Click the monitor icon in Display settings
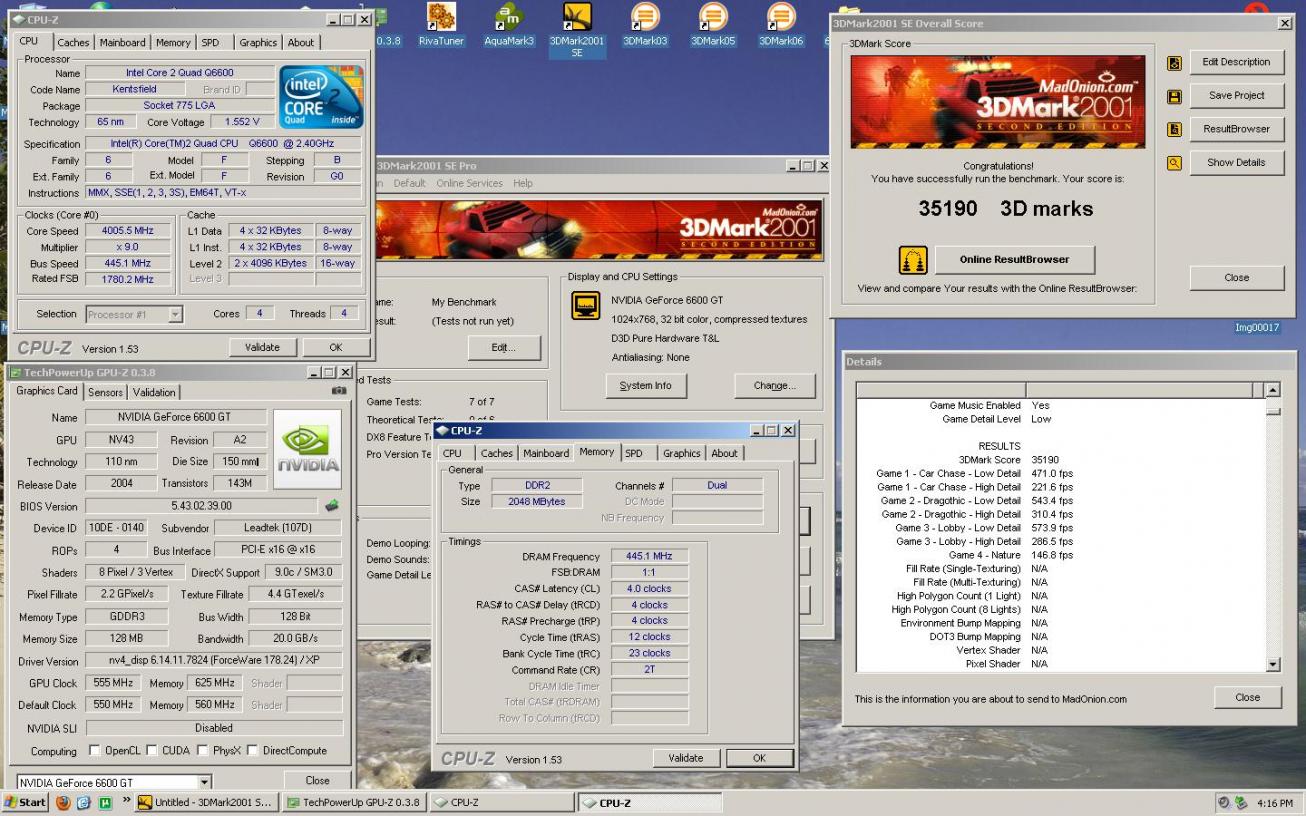The width and height of the screenshot is (1306, 816). pos(586,306)
